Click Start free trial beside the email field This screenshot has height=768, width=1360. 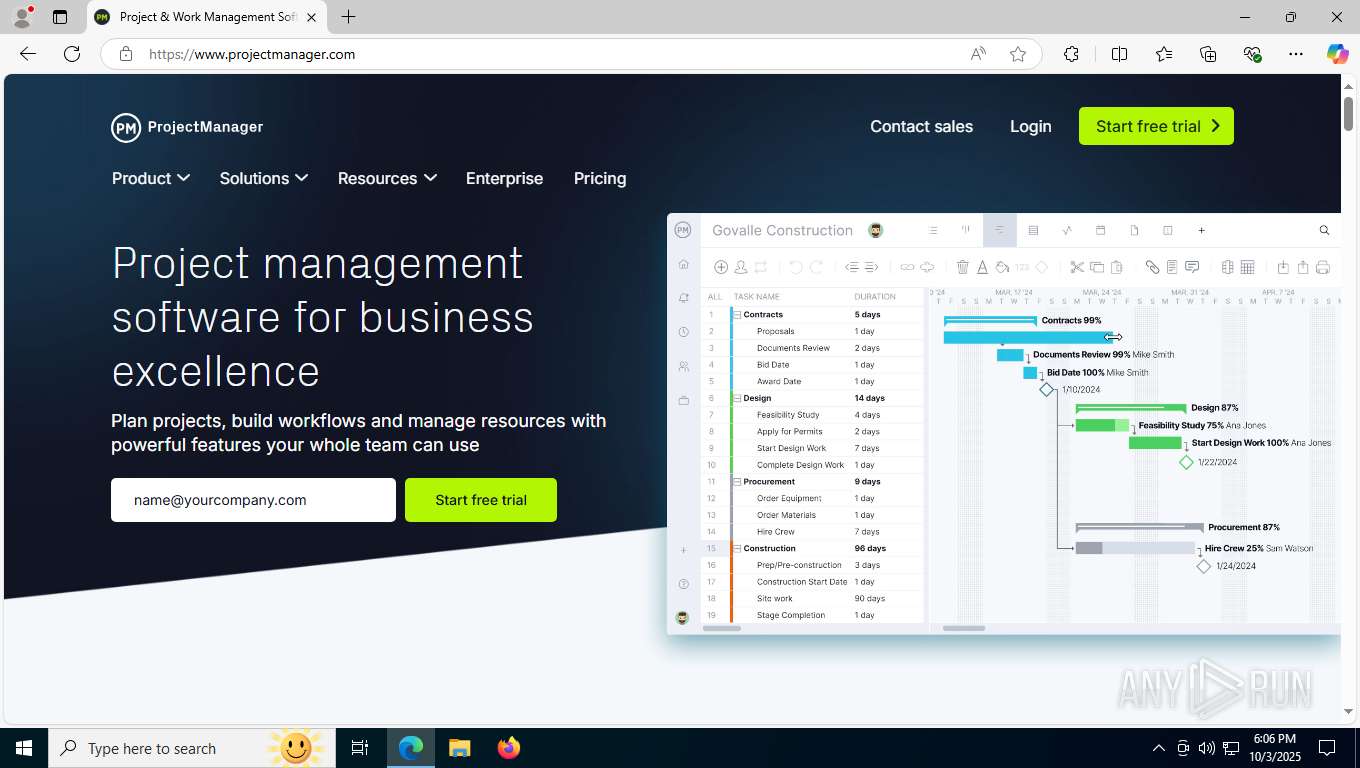point(481,500)
